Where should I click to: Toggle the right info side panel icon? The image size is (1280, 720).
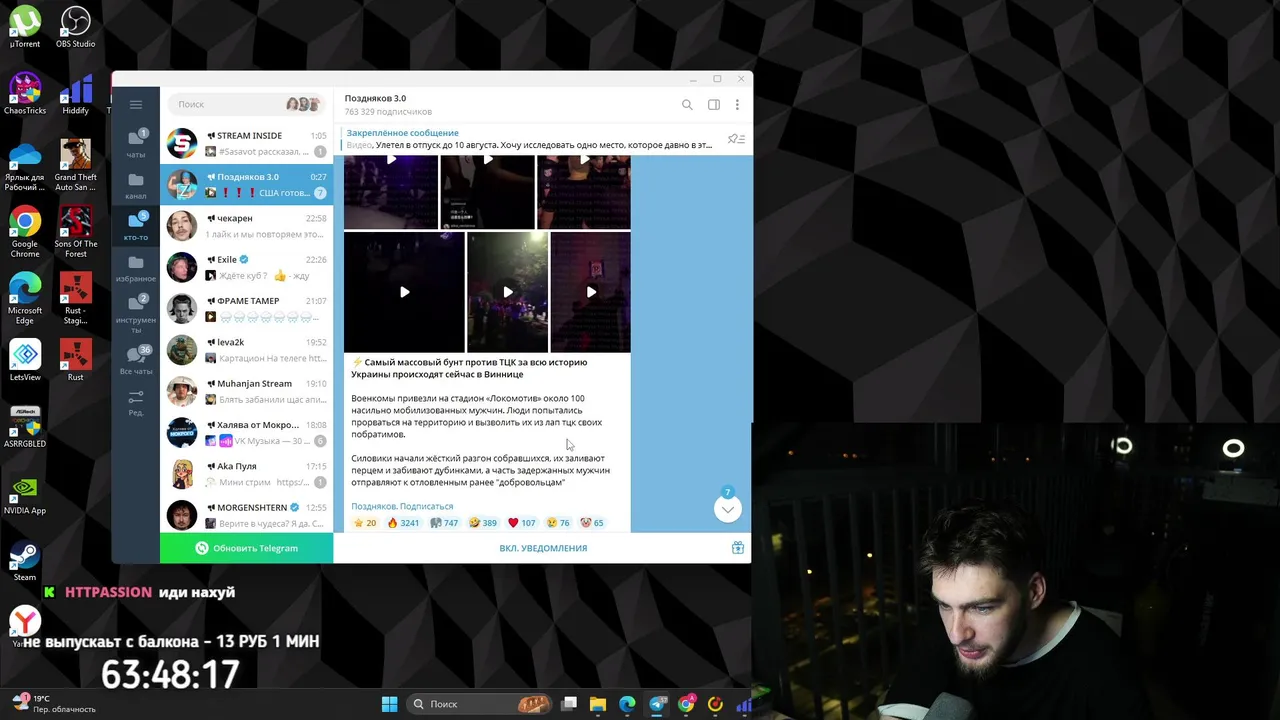pos(714,104)
